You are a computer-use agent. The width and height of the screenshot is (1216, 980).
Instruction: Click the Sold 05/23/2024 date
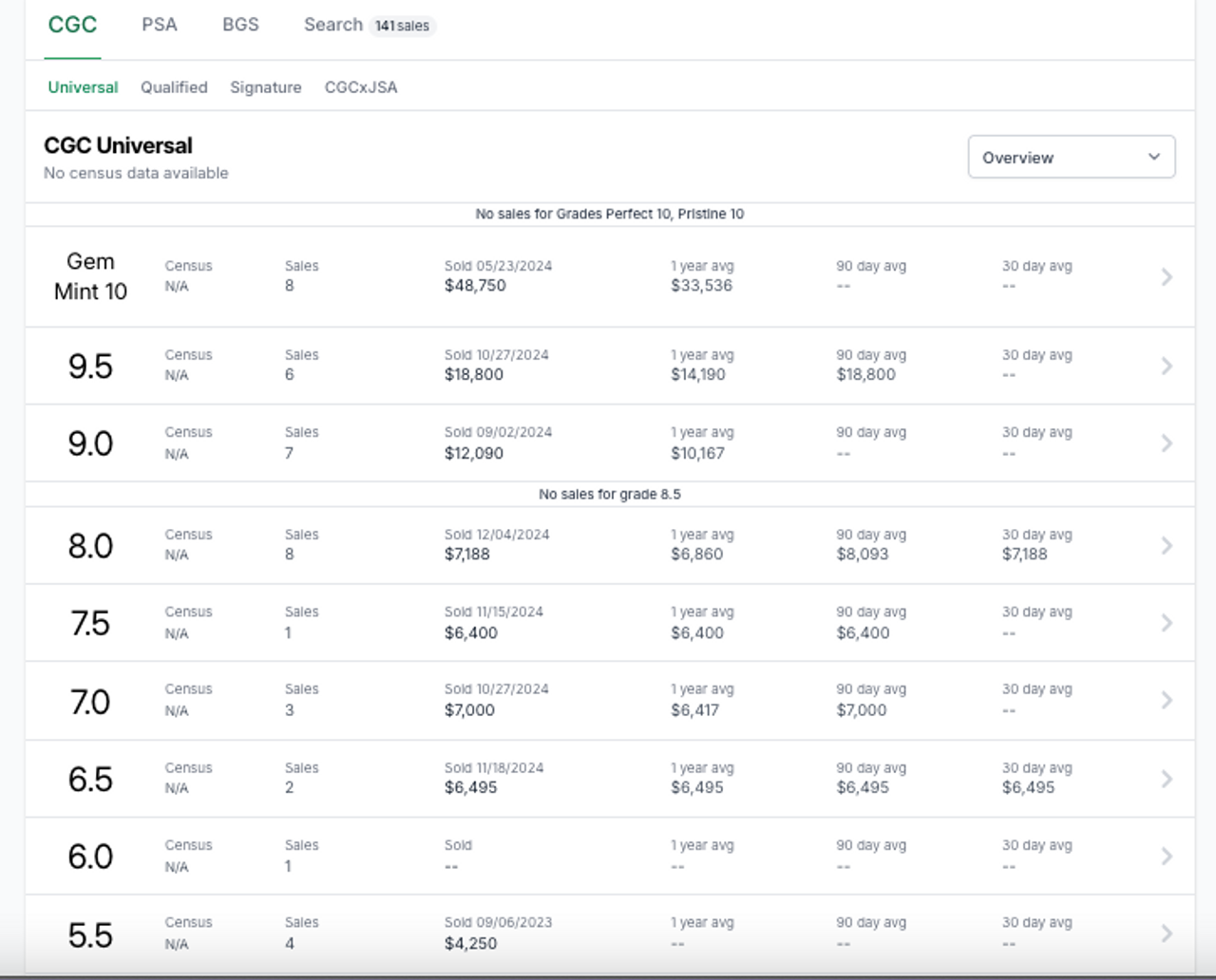498,266
